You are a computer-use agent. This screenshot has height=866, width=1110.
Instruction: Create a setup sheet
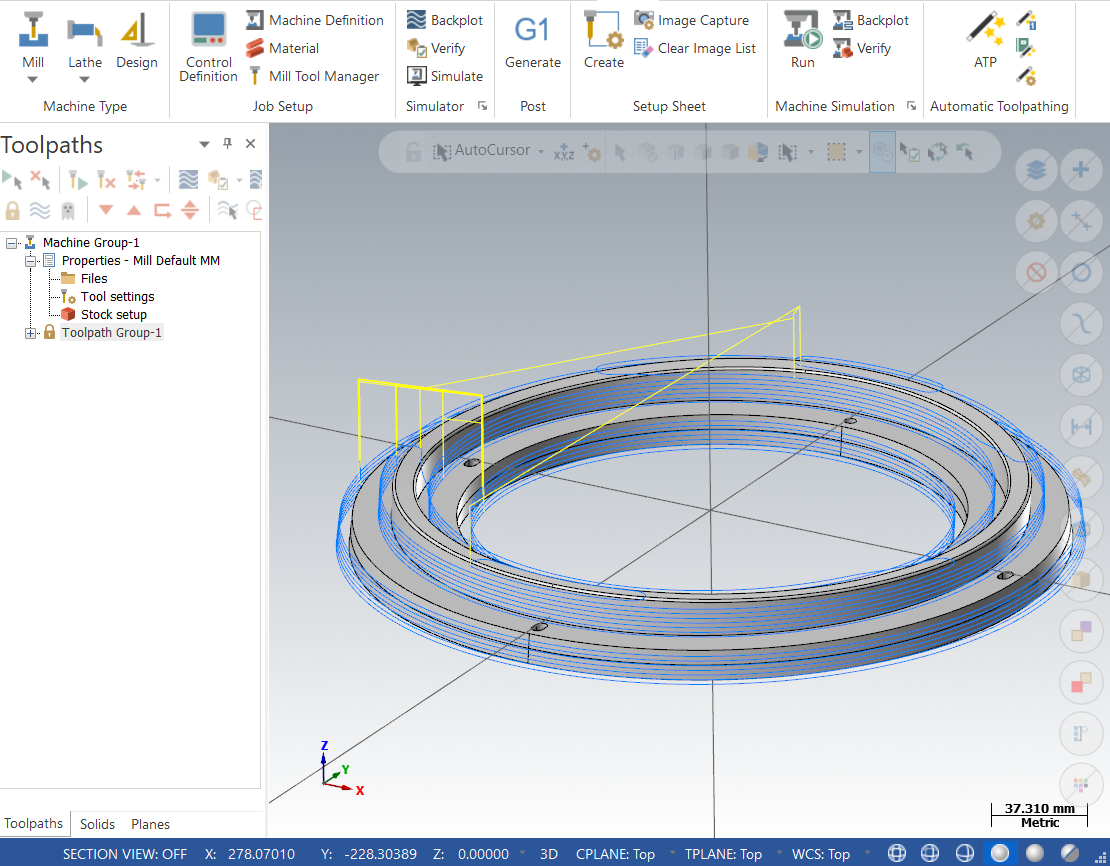tap(603, 44)
